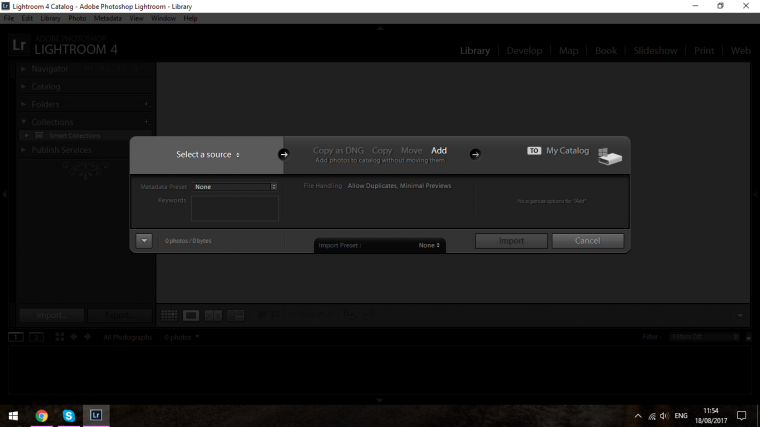Viewport: 760px width, 427px height.
Task: Open the Import Preset None dropdown
Action: tap(429, 245)
